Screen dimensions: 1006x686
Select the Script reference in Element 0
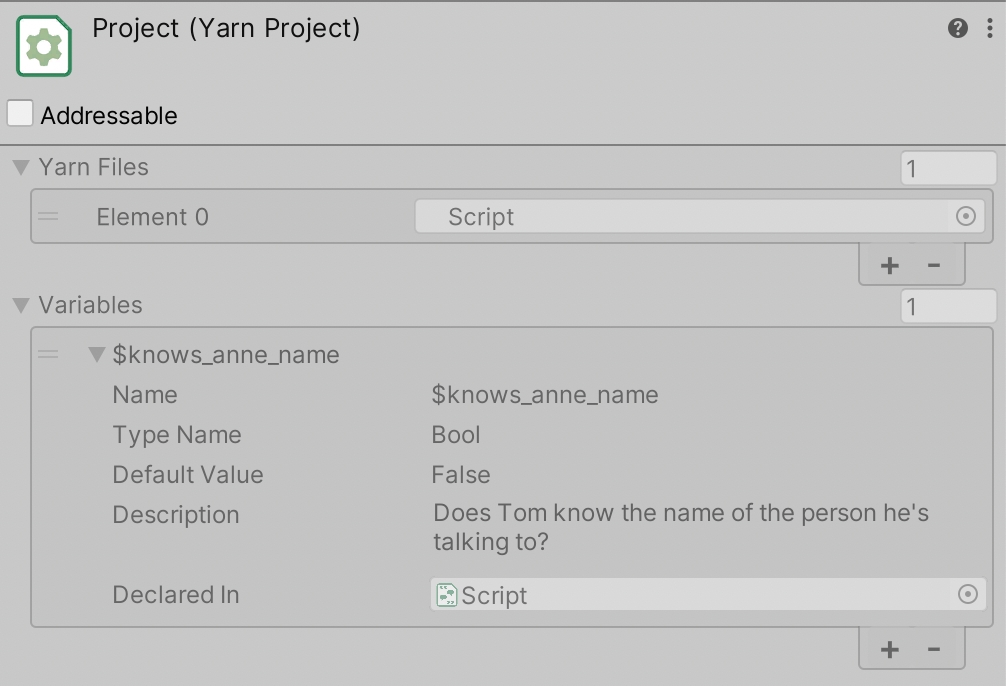point(680,216)
